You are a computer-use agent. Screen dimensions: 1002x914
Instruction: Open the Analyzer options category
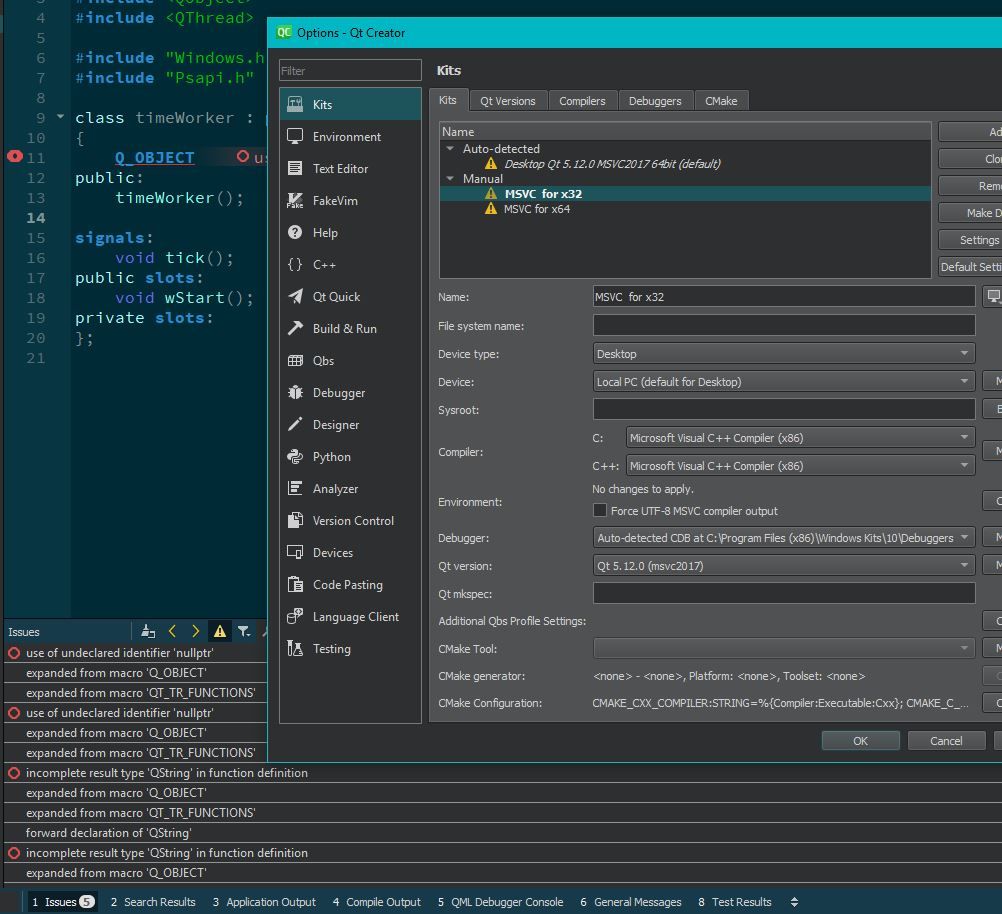[350, 488]
